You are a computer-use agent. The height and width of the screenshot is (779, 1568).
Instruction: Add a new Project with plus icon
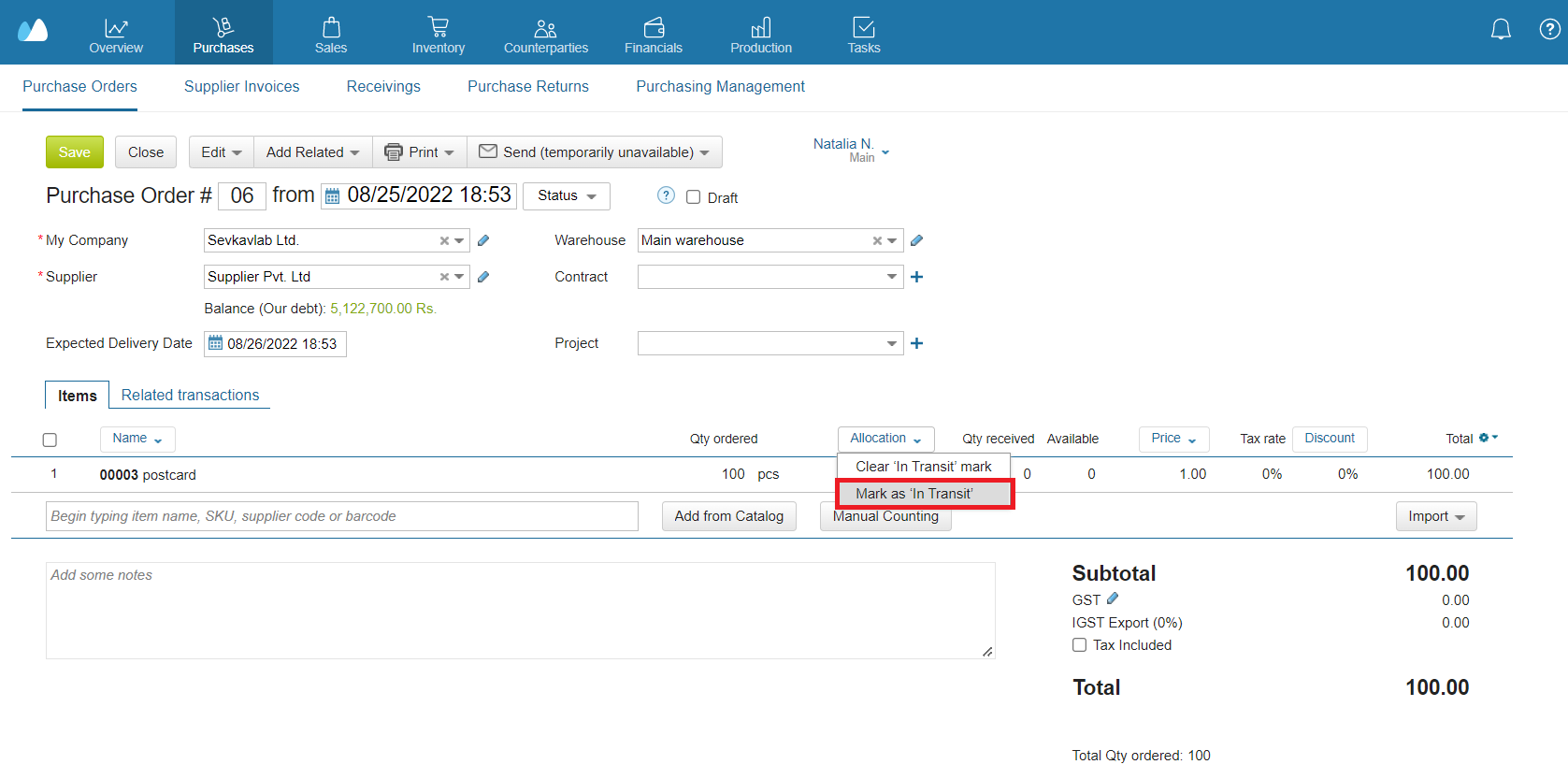(x=916, y=343)
